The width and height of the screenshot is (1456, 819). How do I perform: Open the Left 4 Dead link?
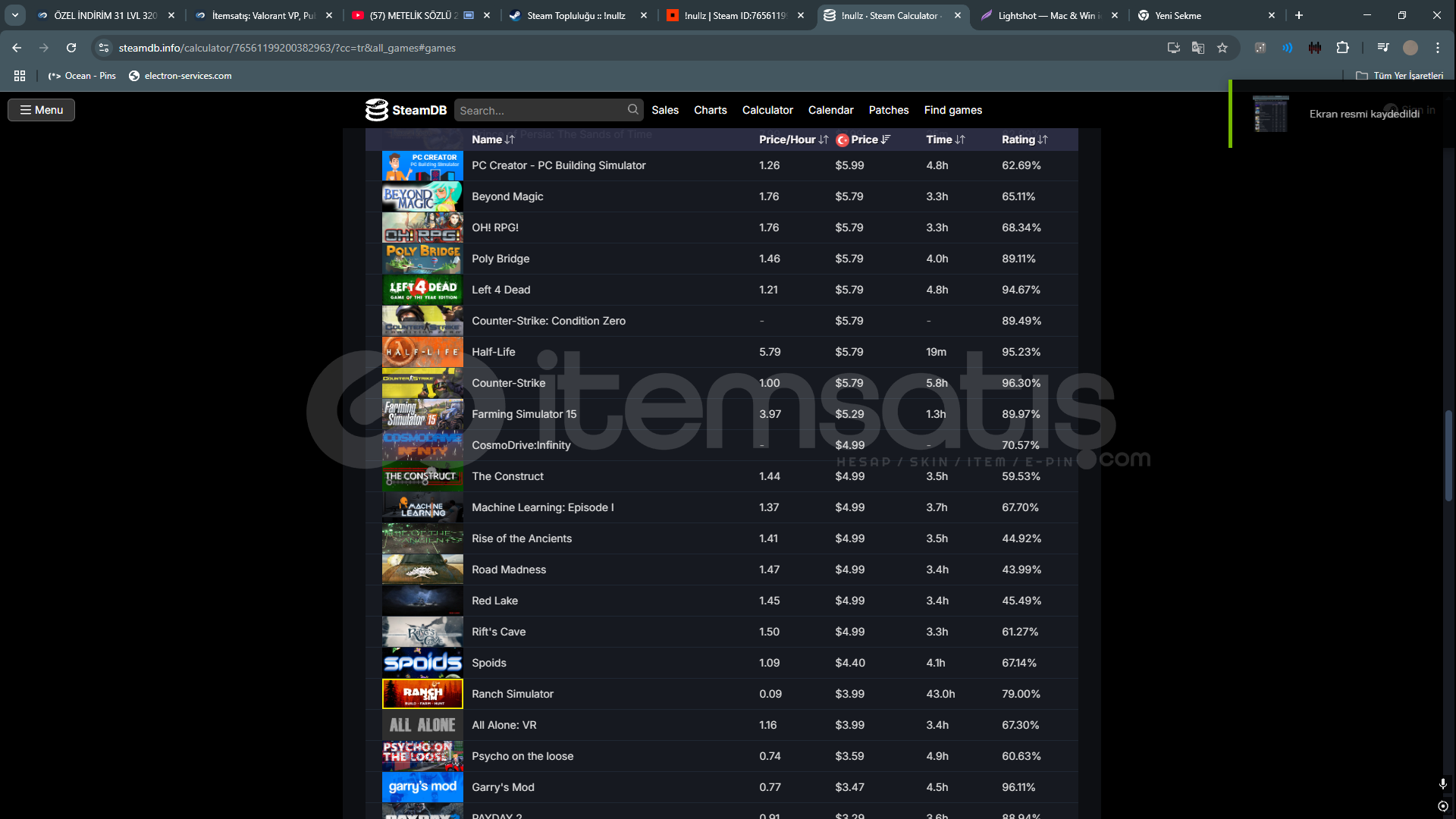[500, 290]
